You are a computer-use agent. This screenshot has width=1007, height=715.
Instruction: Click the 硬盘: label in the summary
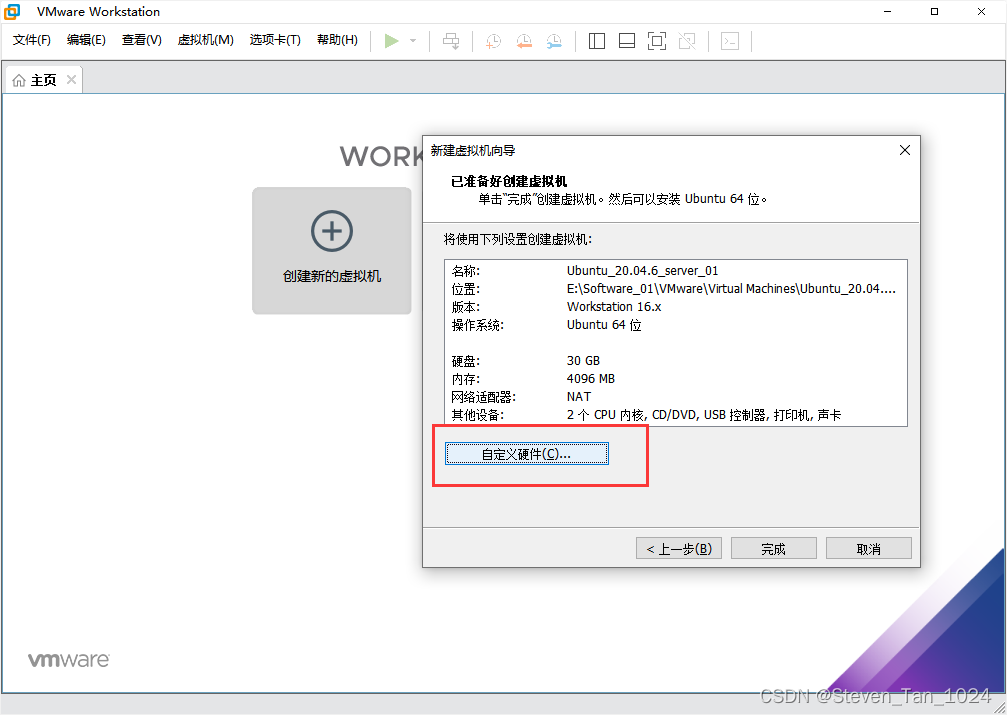(x=466, y=360)
